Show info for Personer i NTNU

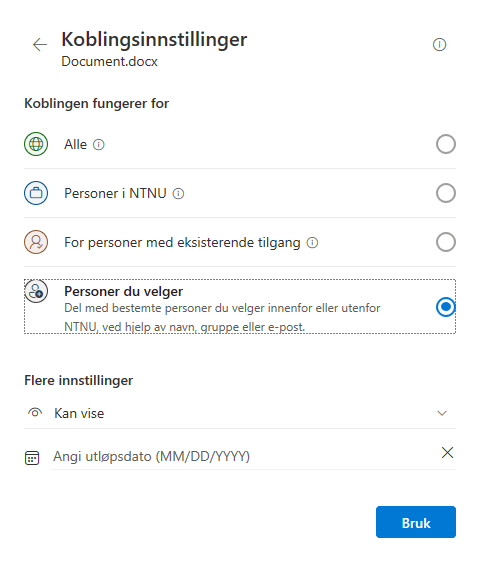pyautogui.click(x=178, y=194)
